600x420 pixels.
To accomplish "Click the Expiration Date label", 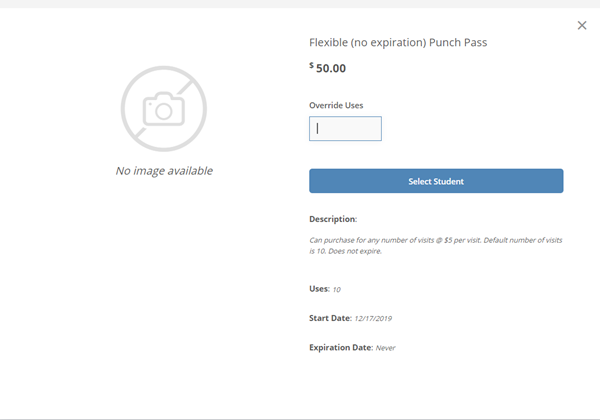I will pyautogui.click(x=341, y=347).
